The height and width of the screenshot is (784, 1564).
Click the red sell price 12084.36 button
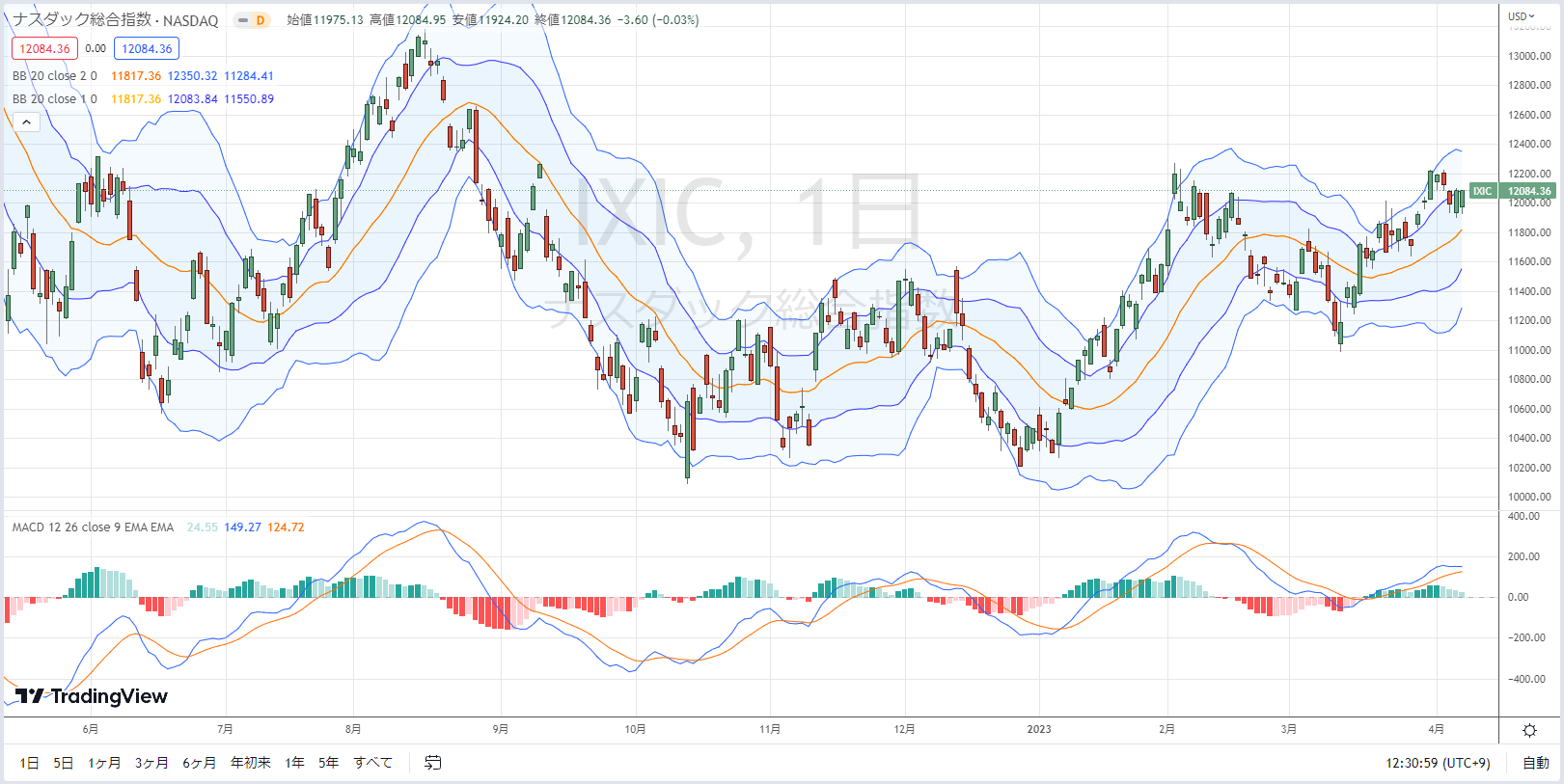click(44, 48)
